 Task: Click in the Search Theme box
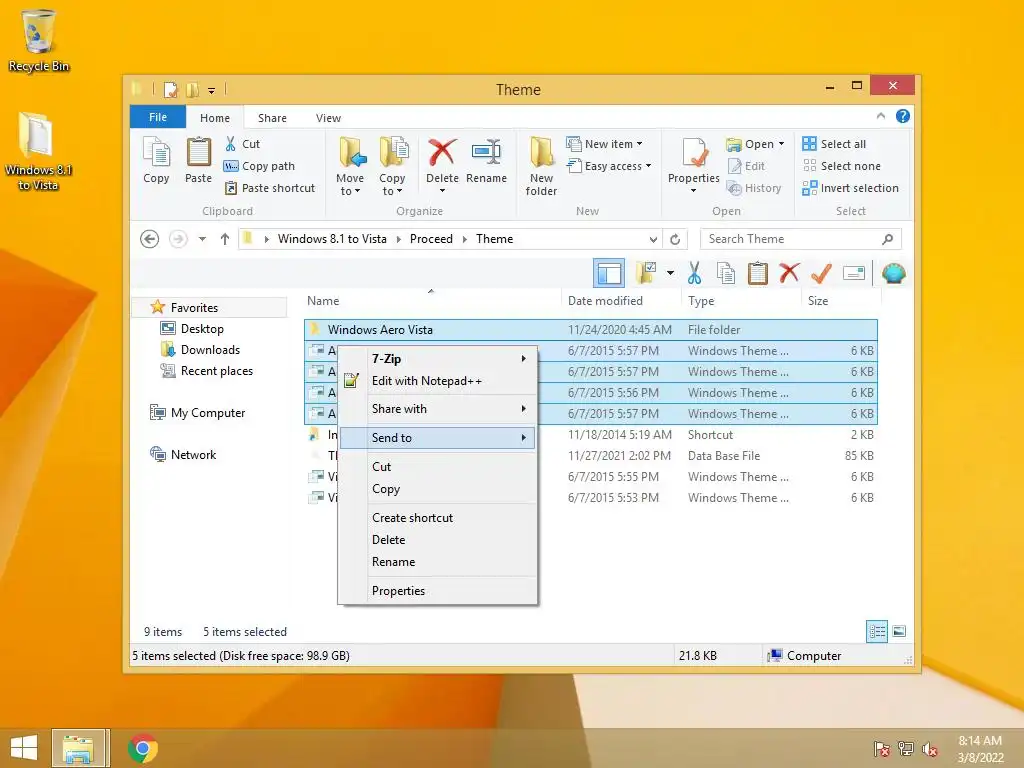(x=801, y=239)
